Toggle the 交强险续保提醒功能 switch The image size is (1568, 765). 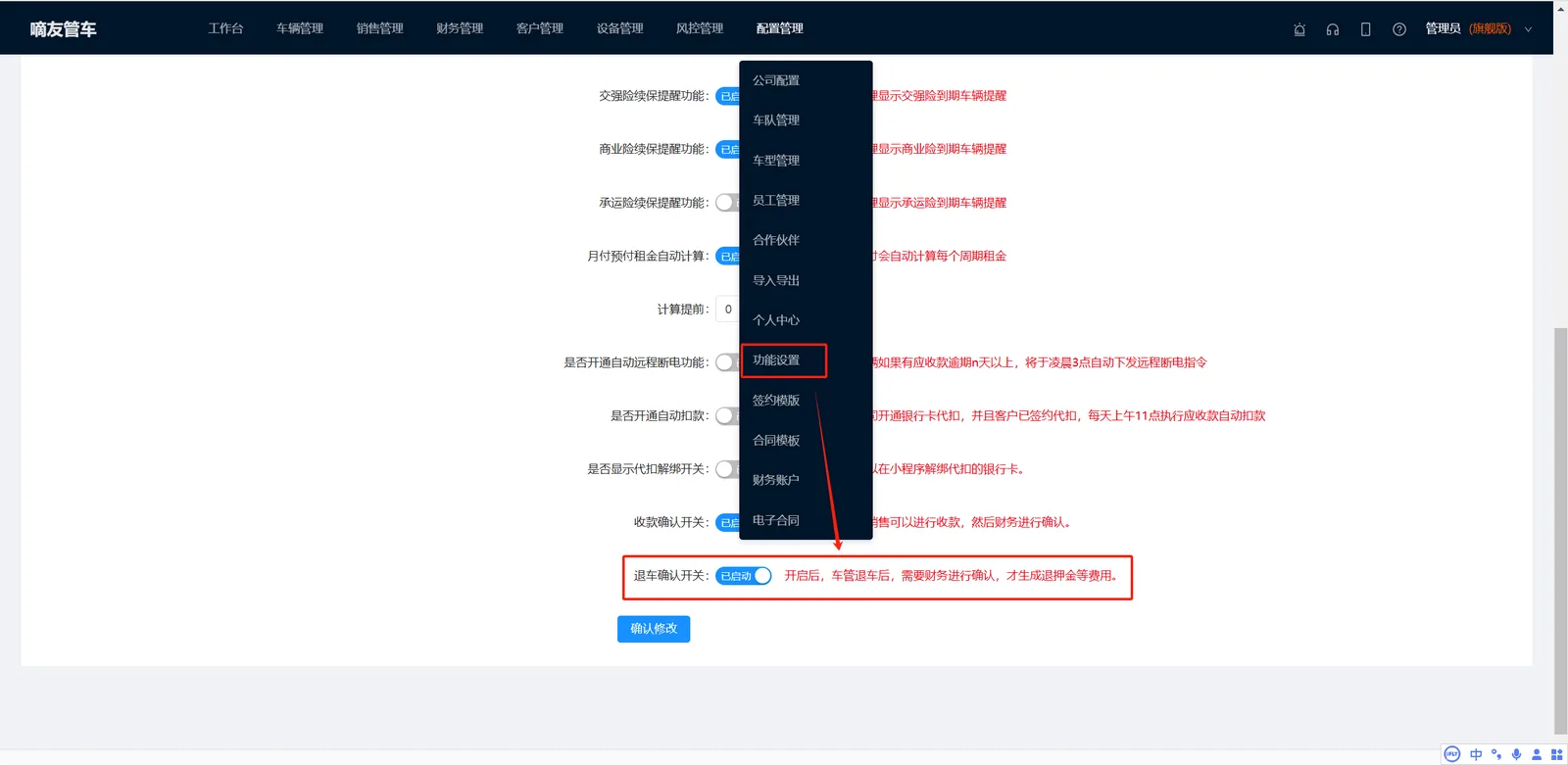click(727, 96)
